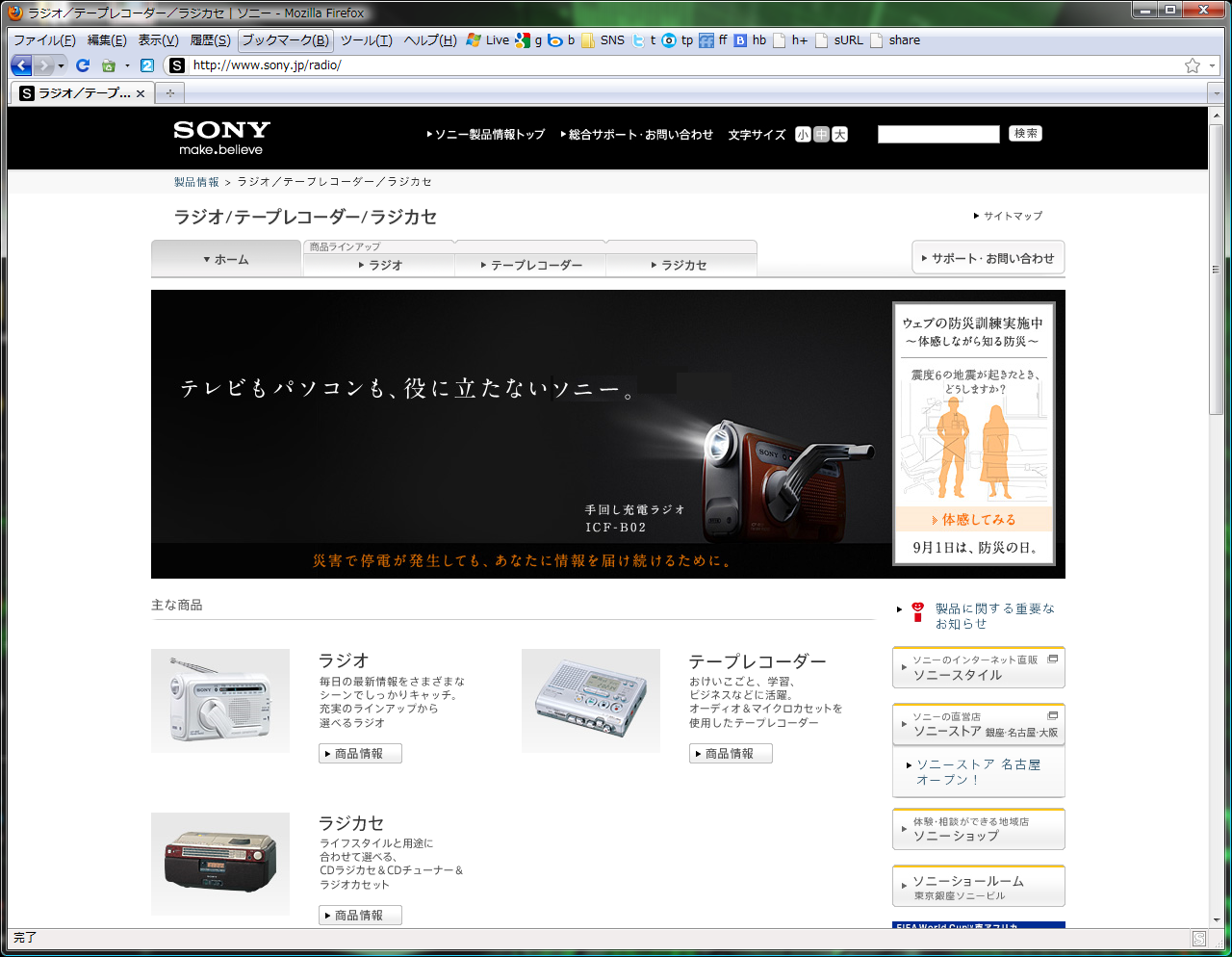The image size is (1232, 957).
Task: Click the URL address bar field
Action: [683, 65]
